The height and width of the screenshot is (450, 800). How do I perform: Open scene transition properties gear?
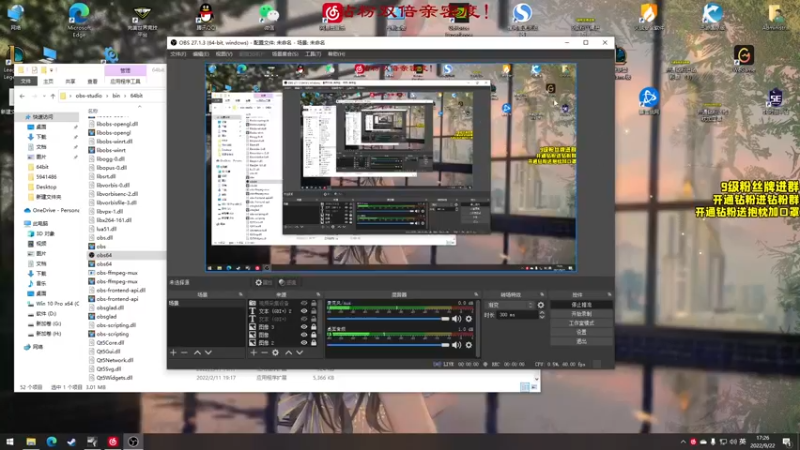tap(541, 305)
